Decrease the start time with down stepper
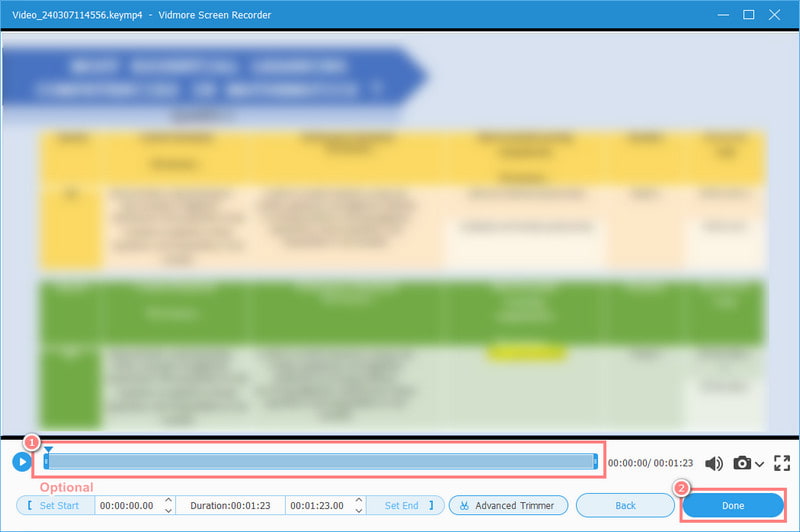The width and height of the screenshot is (800, 532). point(168,511)
